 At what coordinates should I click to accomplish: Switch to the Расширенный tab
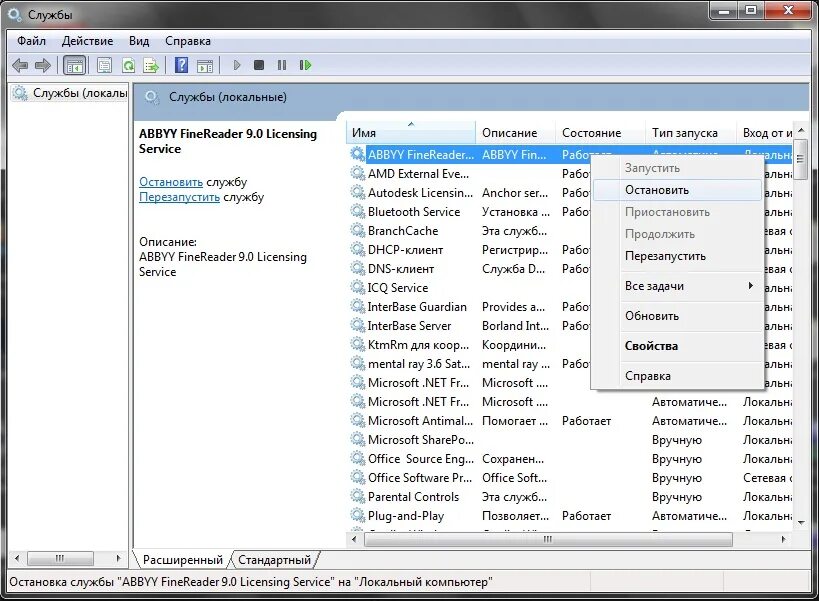183,560
